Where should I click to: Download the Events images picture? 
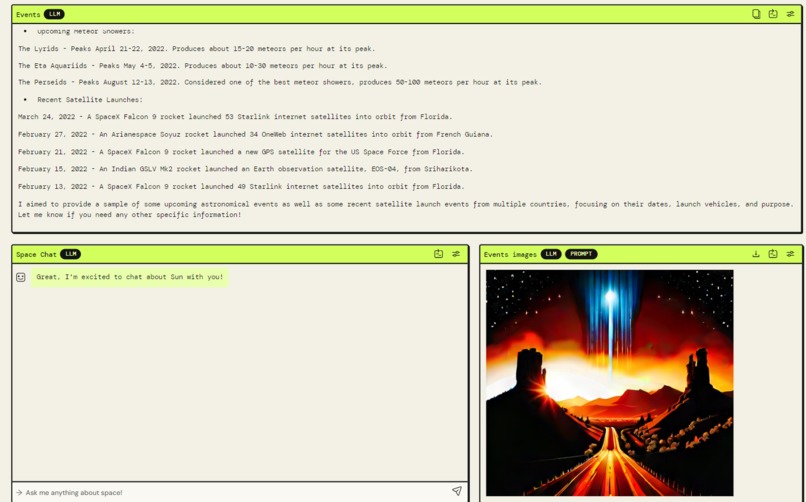(756, 254)
